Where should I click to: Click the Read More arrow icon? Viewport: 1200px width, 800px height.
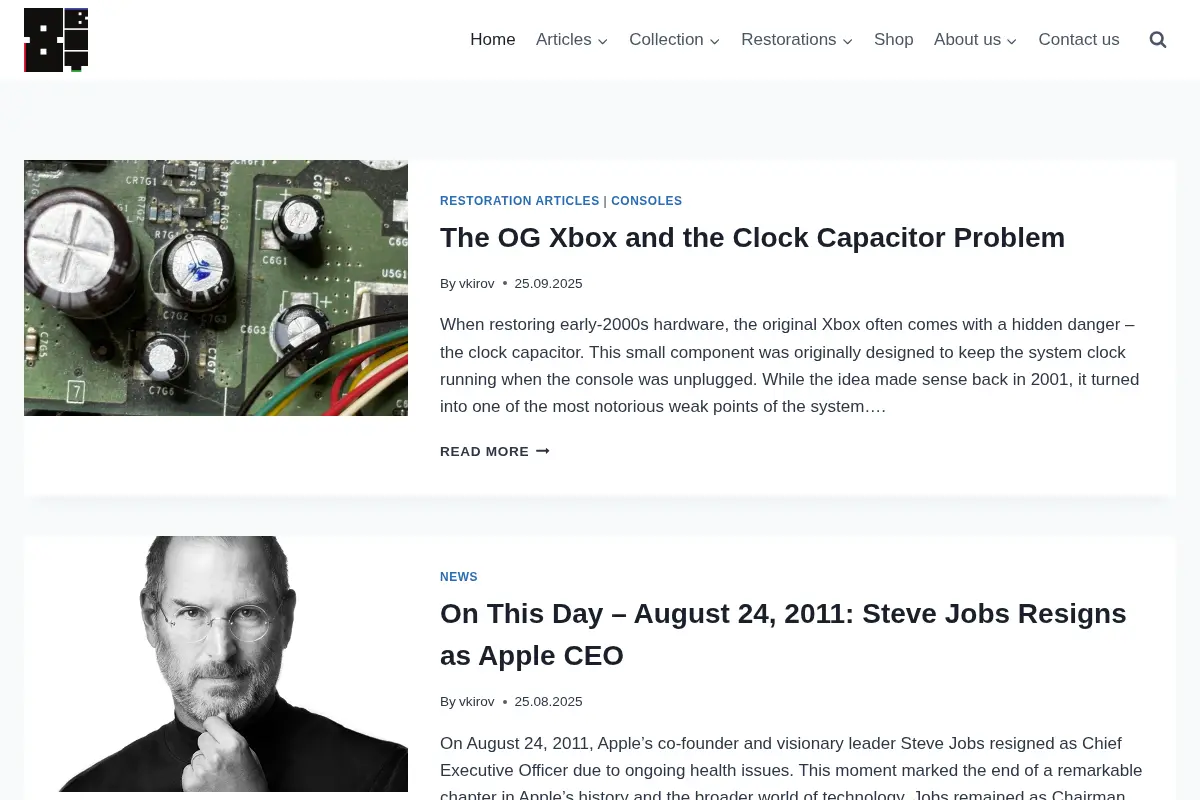point(543,451)
